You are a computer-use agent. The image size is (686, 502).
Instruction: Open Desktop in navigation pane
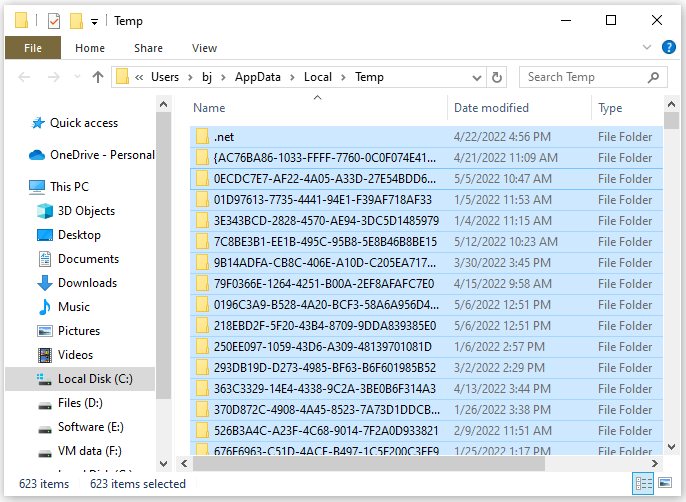(x=69, y=235)
